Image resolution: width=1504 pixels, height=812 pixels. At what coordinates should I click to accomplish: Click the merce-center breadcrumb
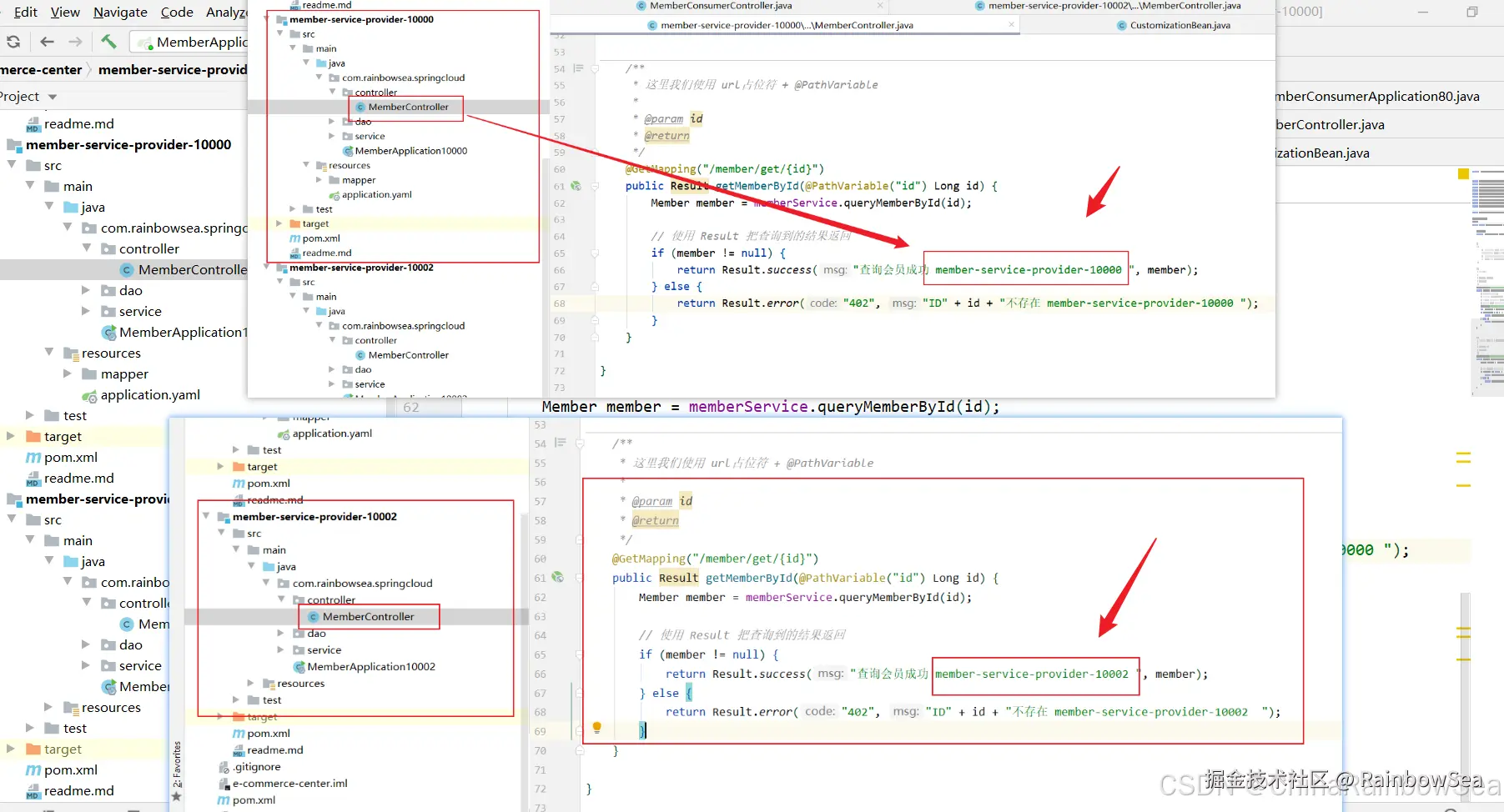(42, 70)
